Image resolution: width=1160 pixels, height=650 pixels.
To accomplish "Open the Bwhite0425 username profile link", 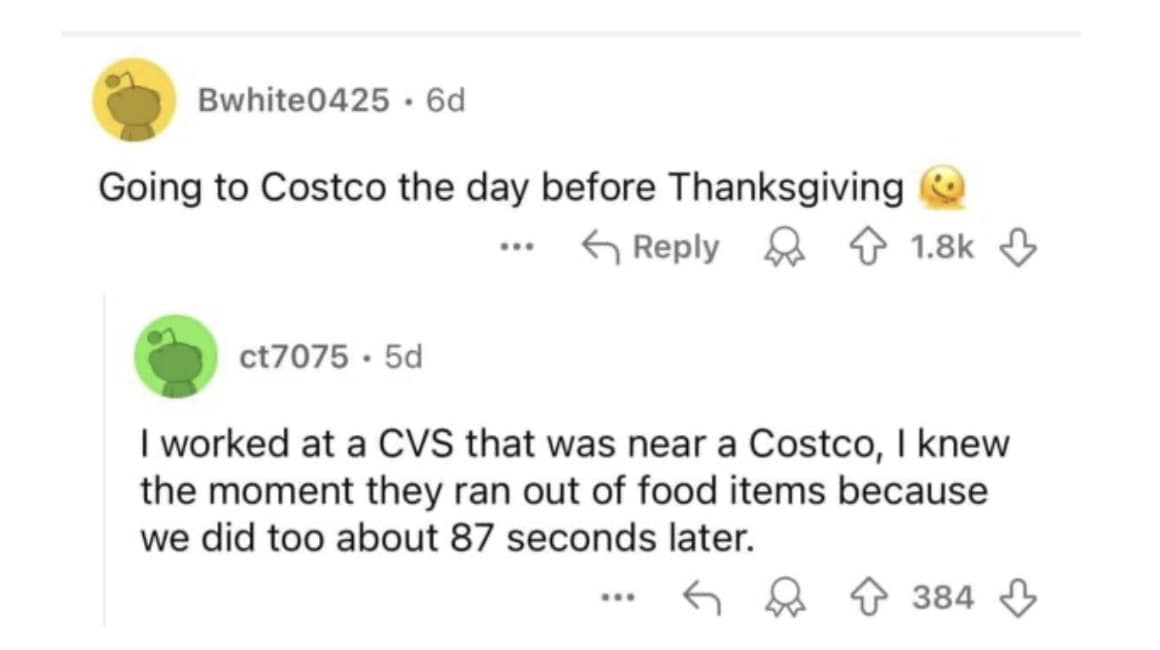I will [x=294, y=100].
